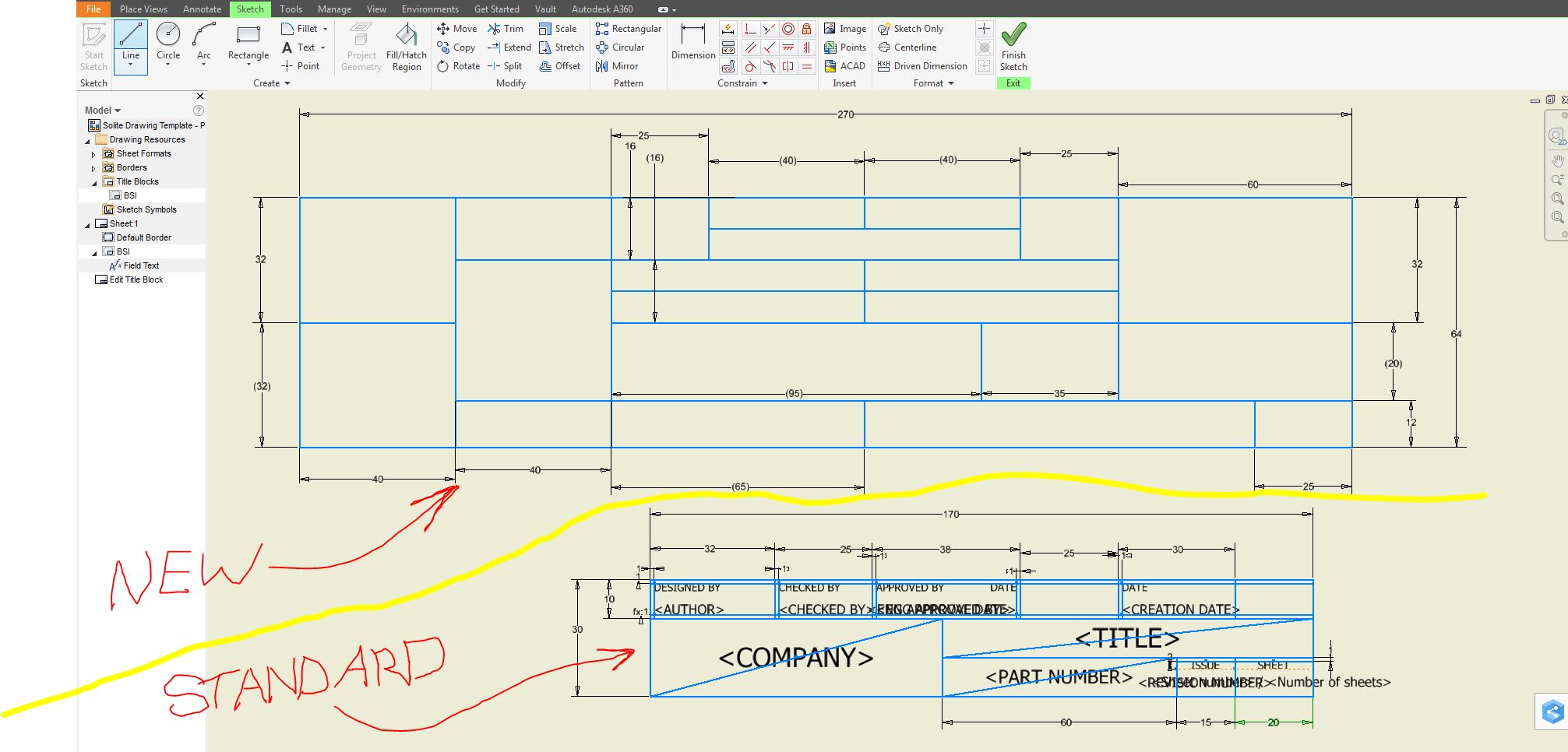Click Project Geometry
The height and width of the screenshot is (752, 1568).
pos(360,47)
